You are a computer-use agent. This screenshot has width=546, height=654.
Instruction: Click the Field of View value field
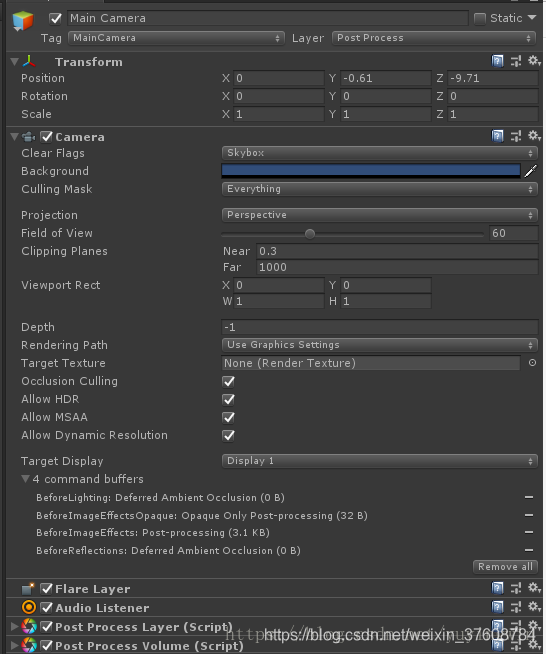pos(513,233)
